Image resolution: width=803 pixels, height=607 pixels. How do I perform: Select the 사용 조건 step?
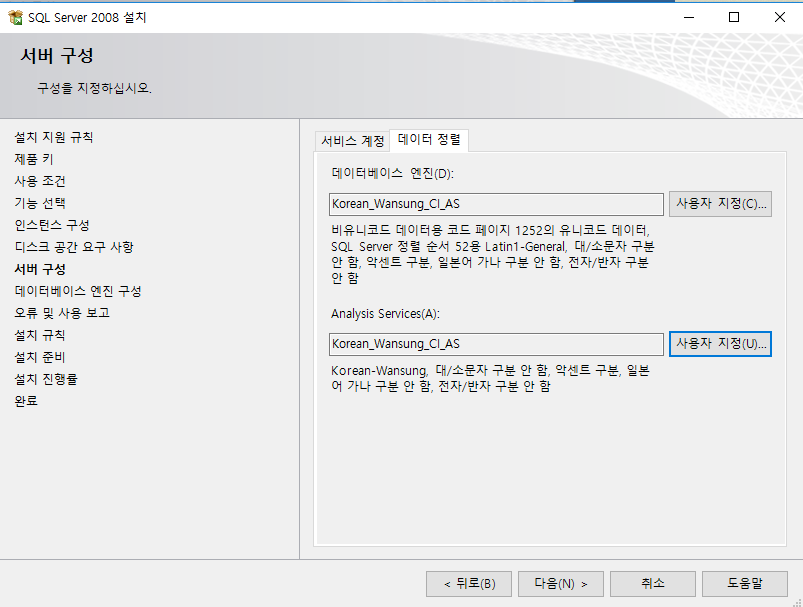pos(40,181)
